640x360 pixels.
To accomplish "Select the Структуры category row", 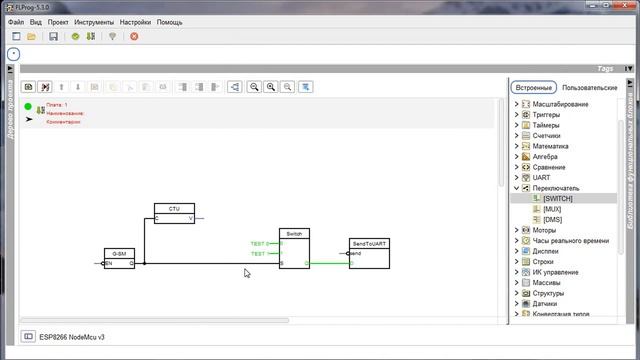I will pos(564,293).
